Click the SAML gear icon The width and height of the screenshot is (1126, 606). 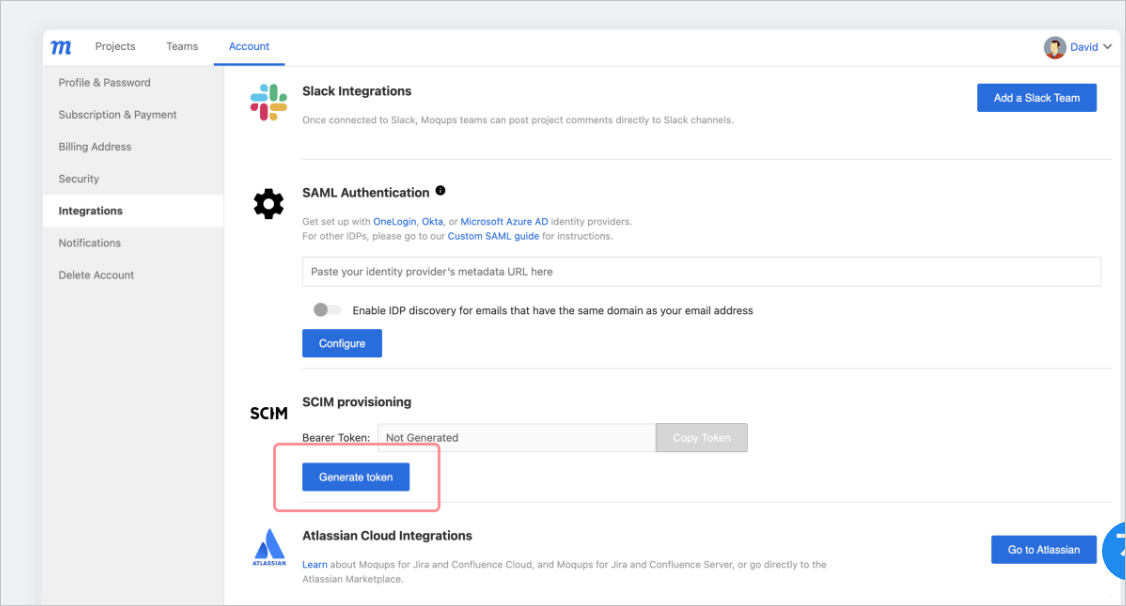coord(269,204)
